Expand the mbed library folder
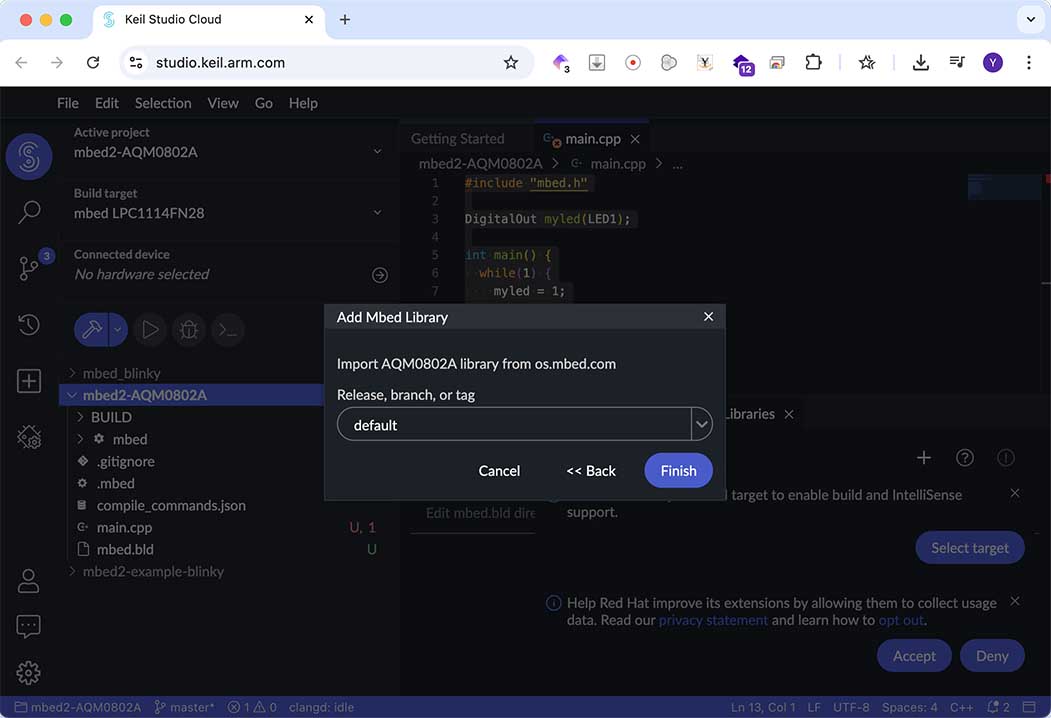Image resolution: width=1051 pixels, height=718 pixels. pyautogui.click(x=80, y=439)
